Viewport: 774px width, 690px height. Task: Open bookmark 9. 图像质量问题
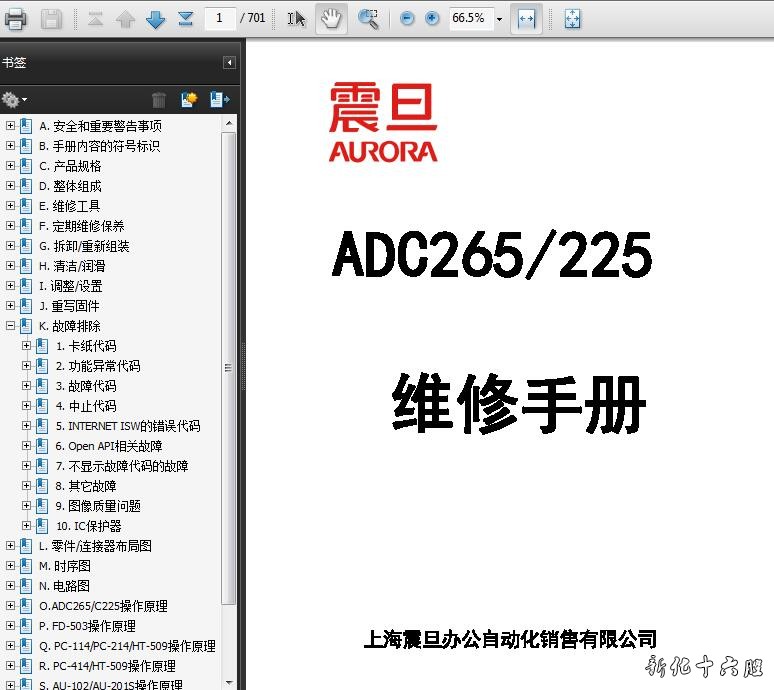(x=98, y=506)
